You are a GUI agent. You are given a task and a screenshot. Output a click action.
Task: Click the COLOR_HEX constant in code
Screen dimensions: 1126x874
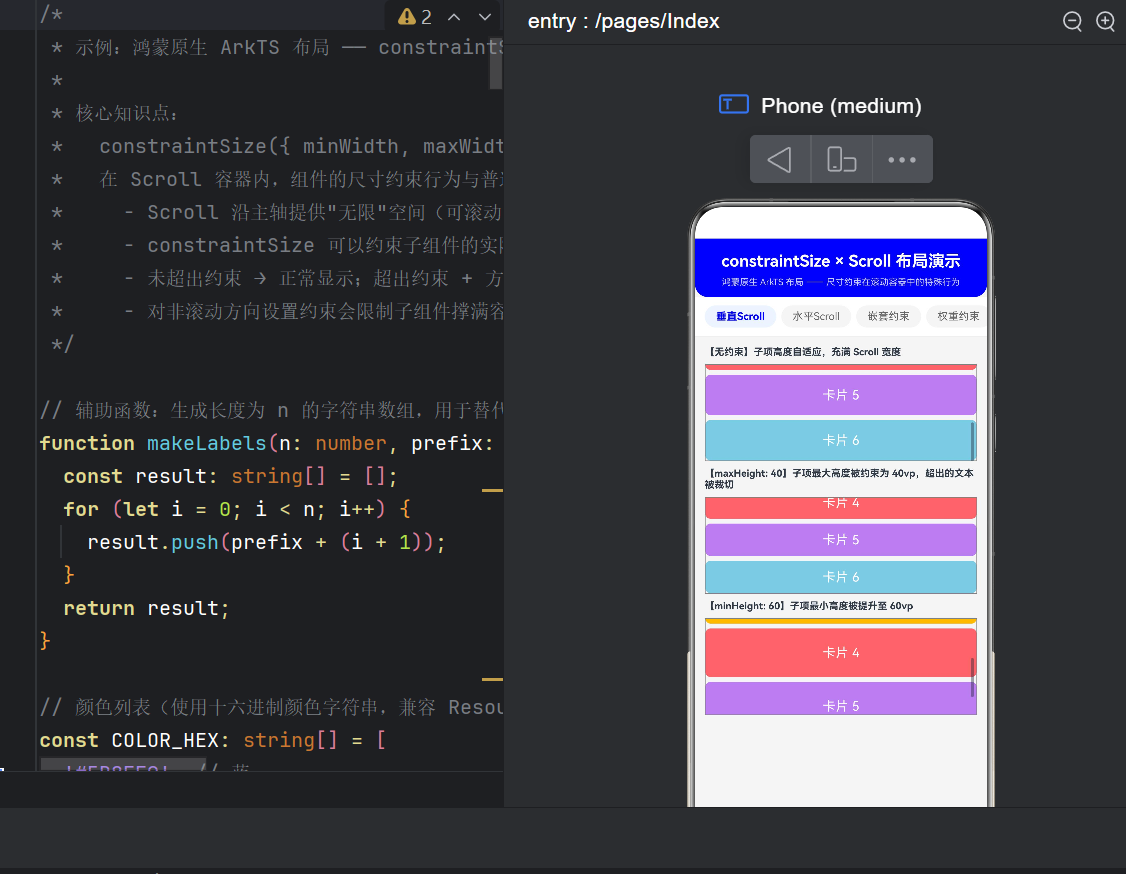pos(165,740)
